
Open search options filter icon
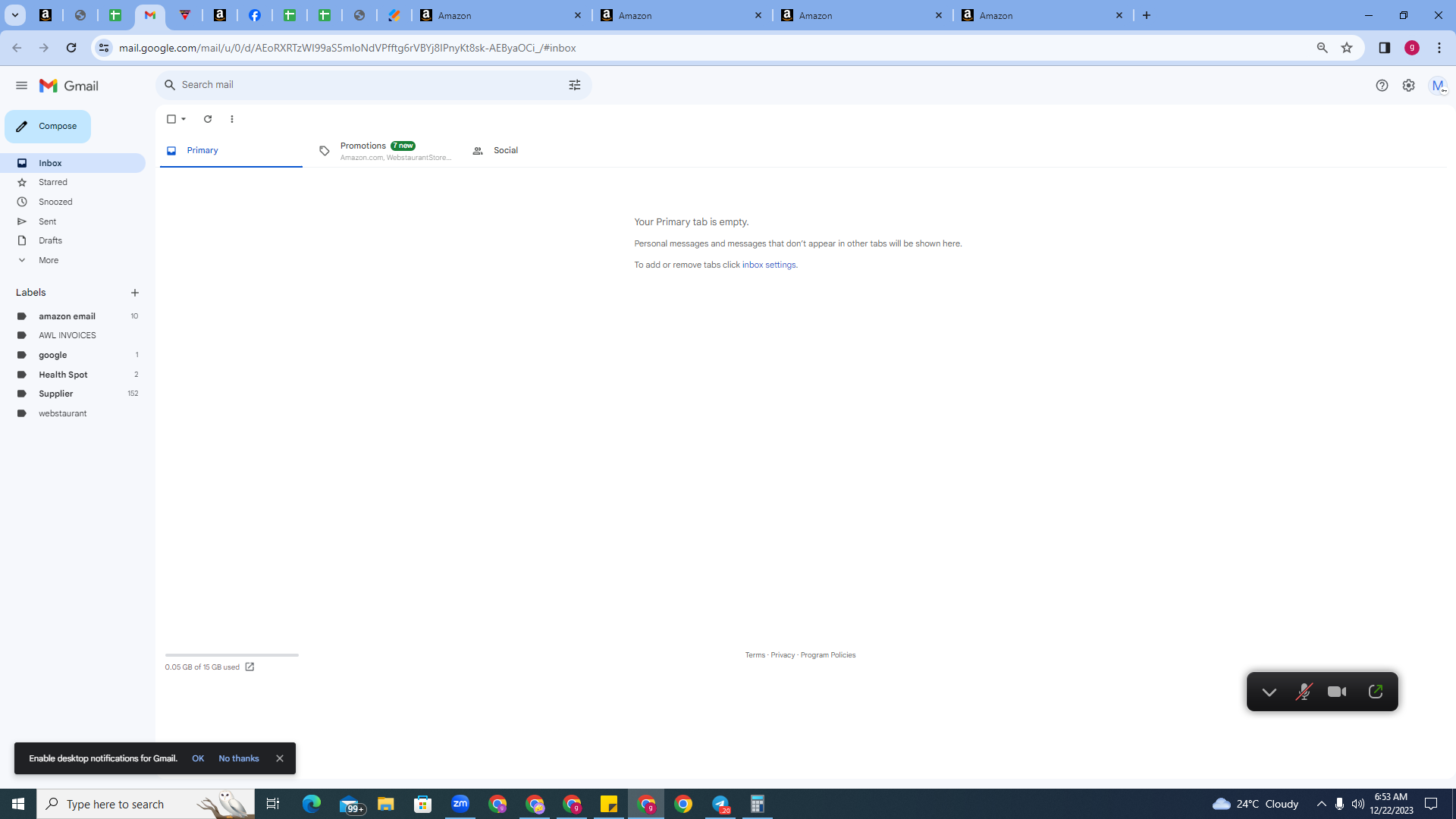click(x=574, y=85)
